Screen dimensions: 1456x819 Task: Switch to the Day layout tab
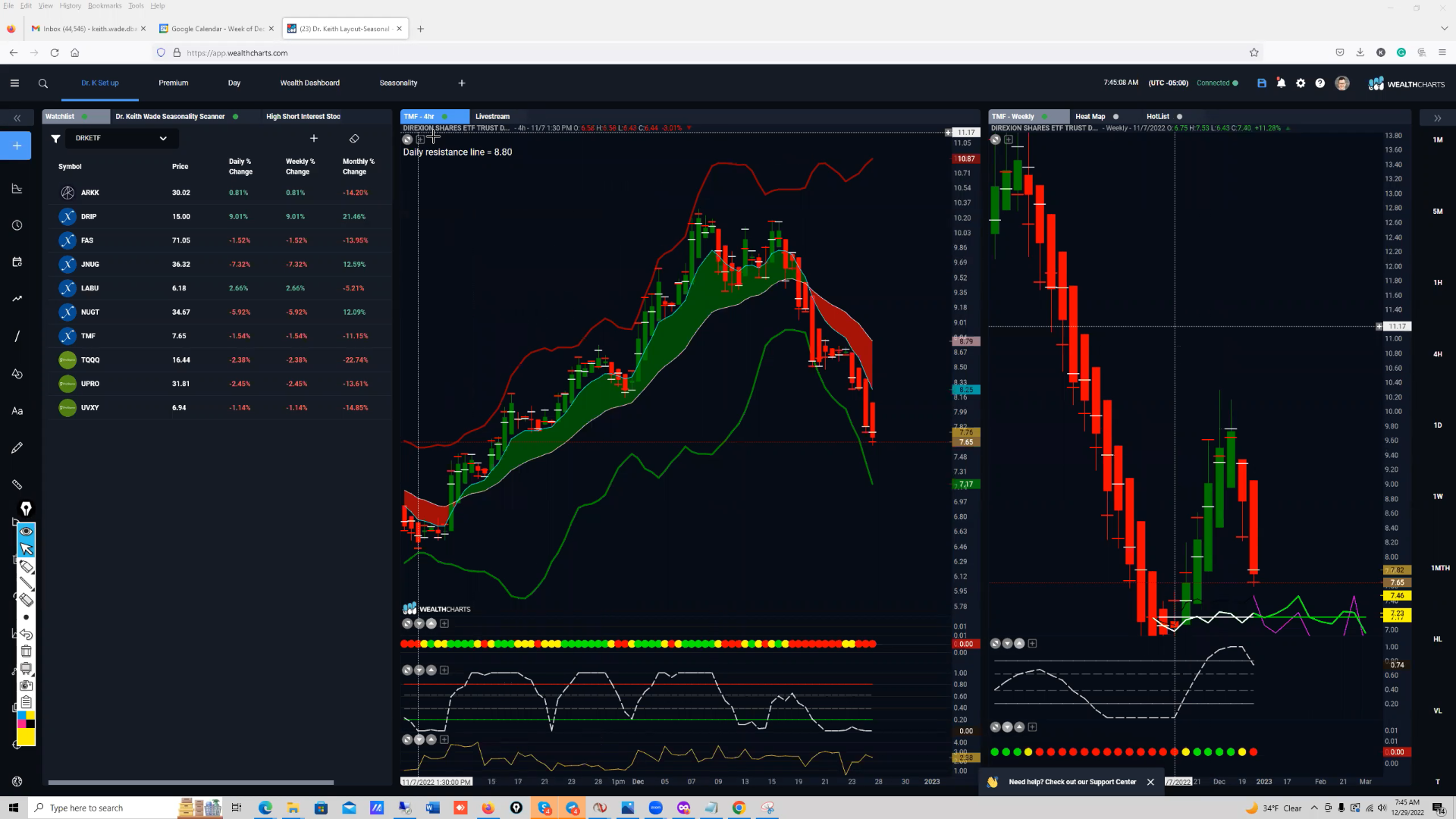point(234,83)
